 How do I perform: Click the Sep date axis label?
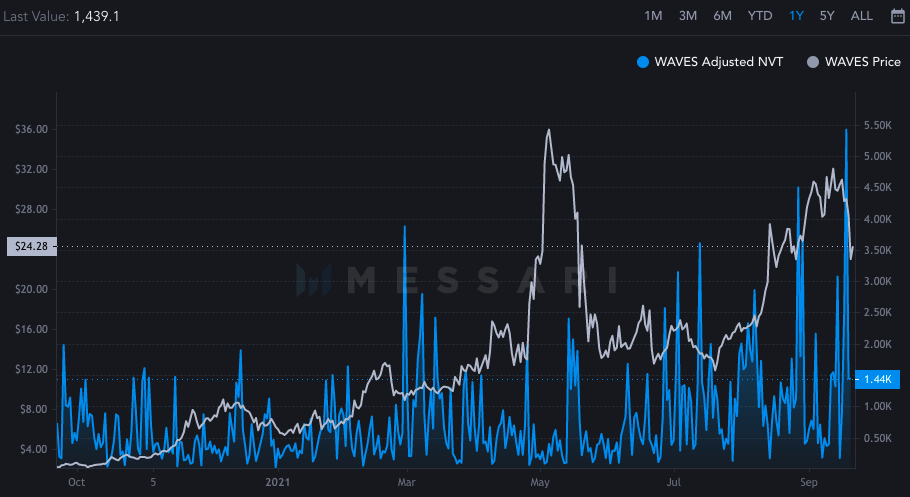808,482
